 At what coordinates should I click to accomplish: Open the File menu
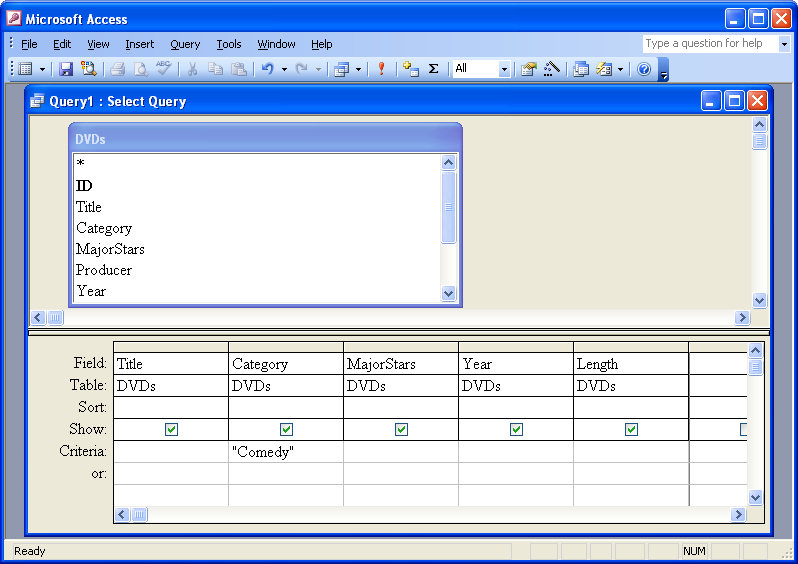[29, 44]
